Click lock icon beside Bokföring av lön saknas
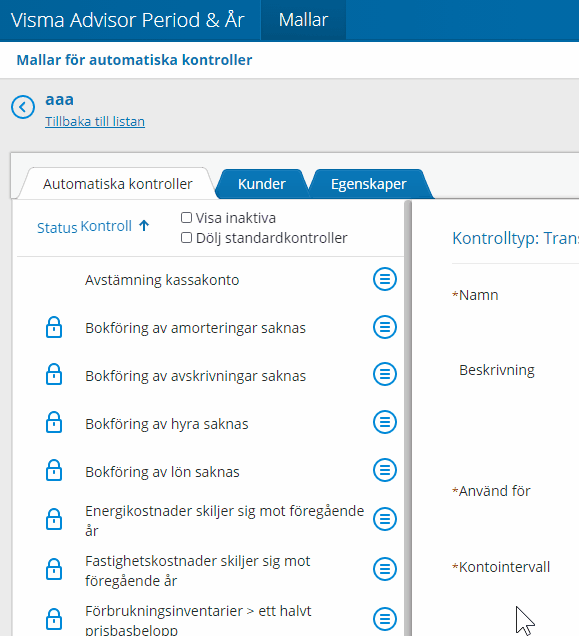Screen dimensions: 579x636 click(54, 470)
